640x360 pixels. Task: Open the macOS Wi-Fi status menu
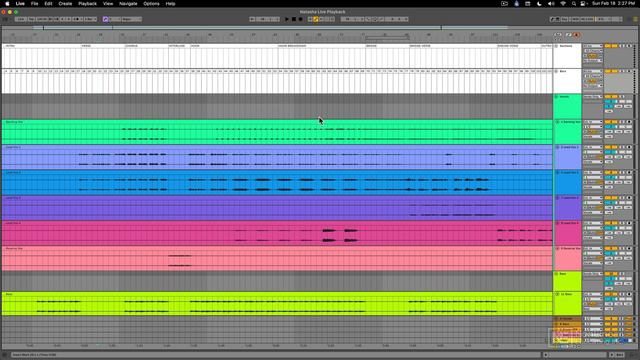(x=563, y=4)
